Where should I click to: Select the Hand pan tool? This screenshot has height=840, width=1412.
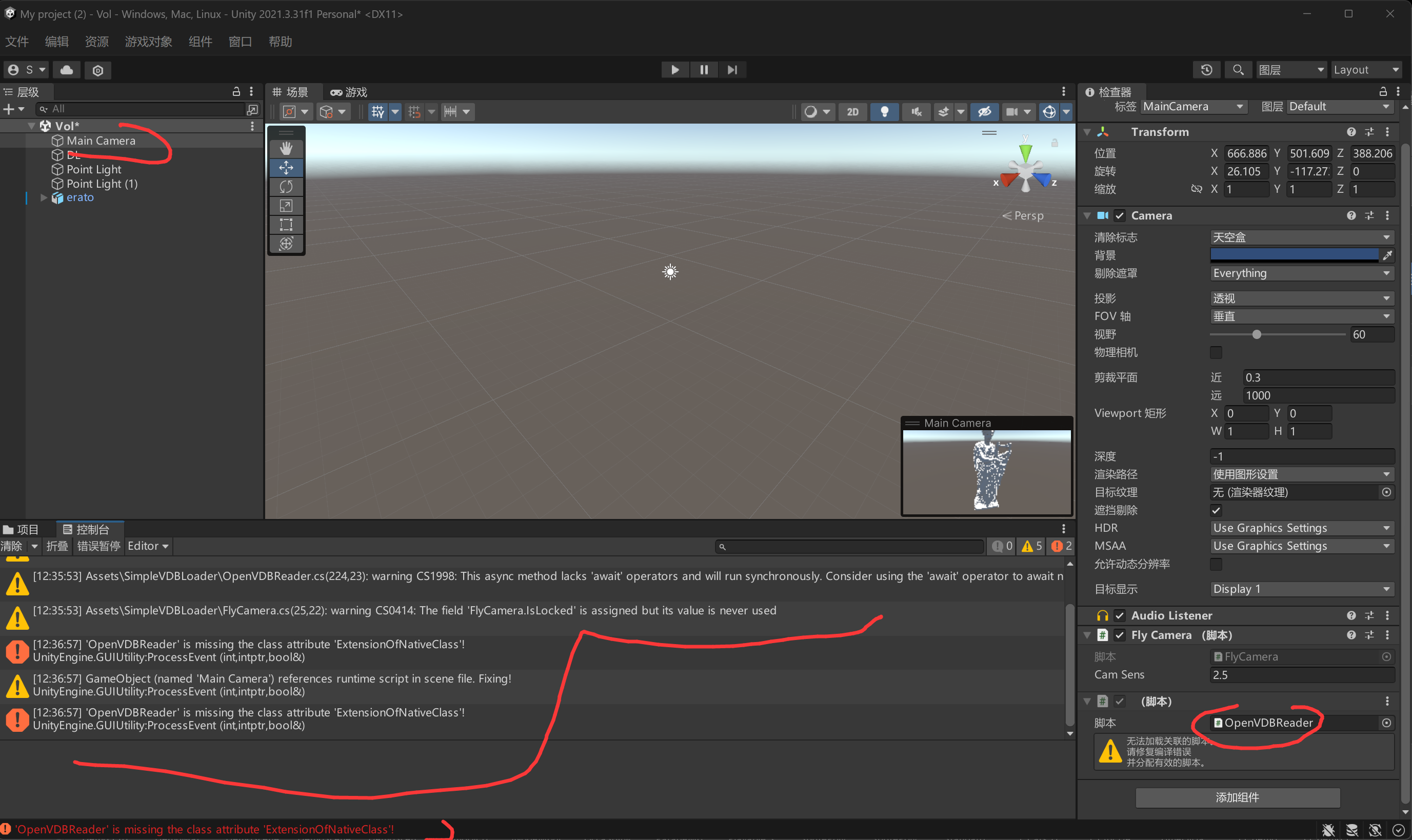click(x=286, y=148)
